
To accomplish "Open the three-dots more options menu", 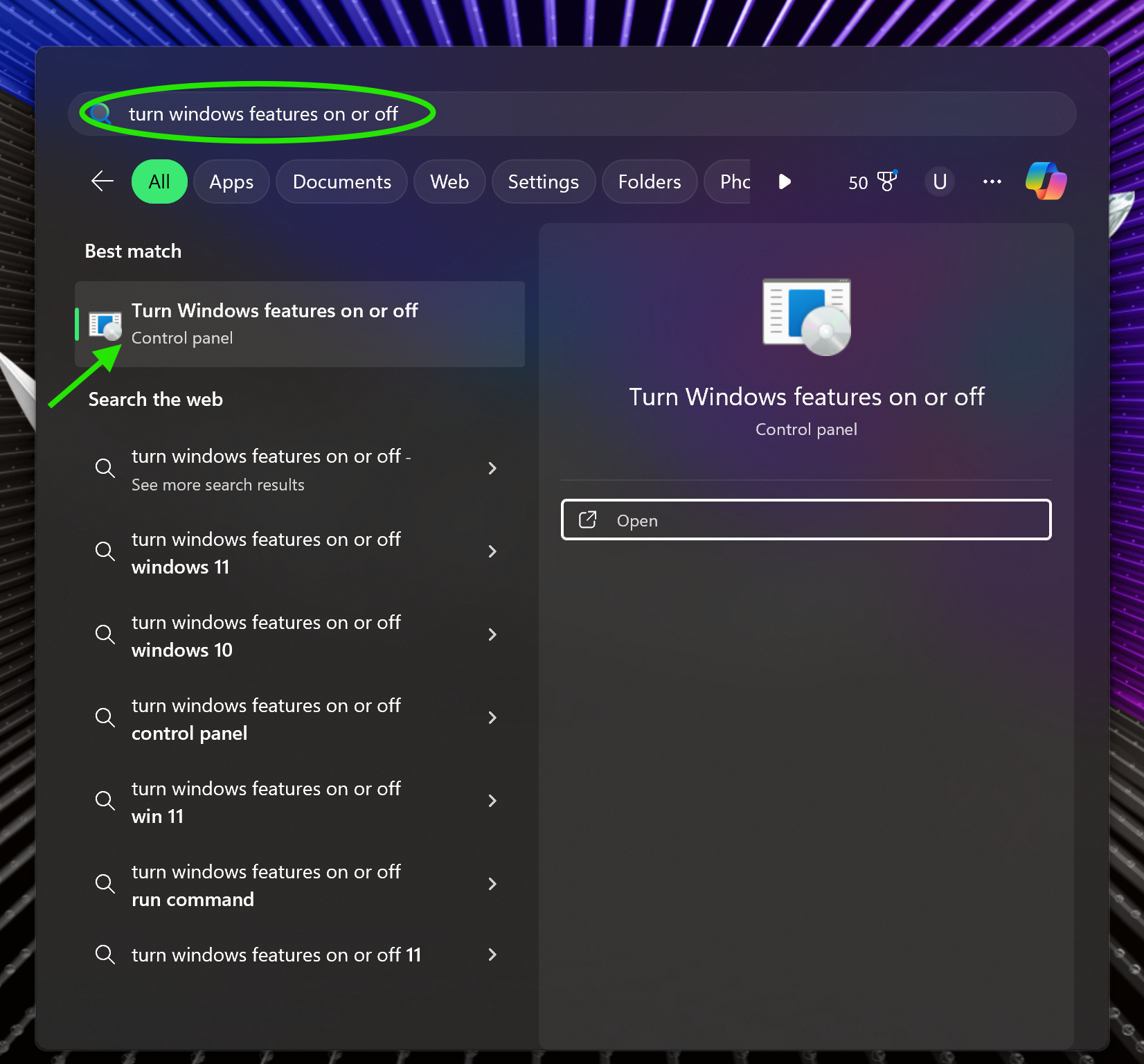I will [992, 181].
